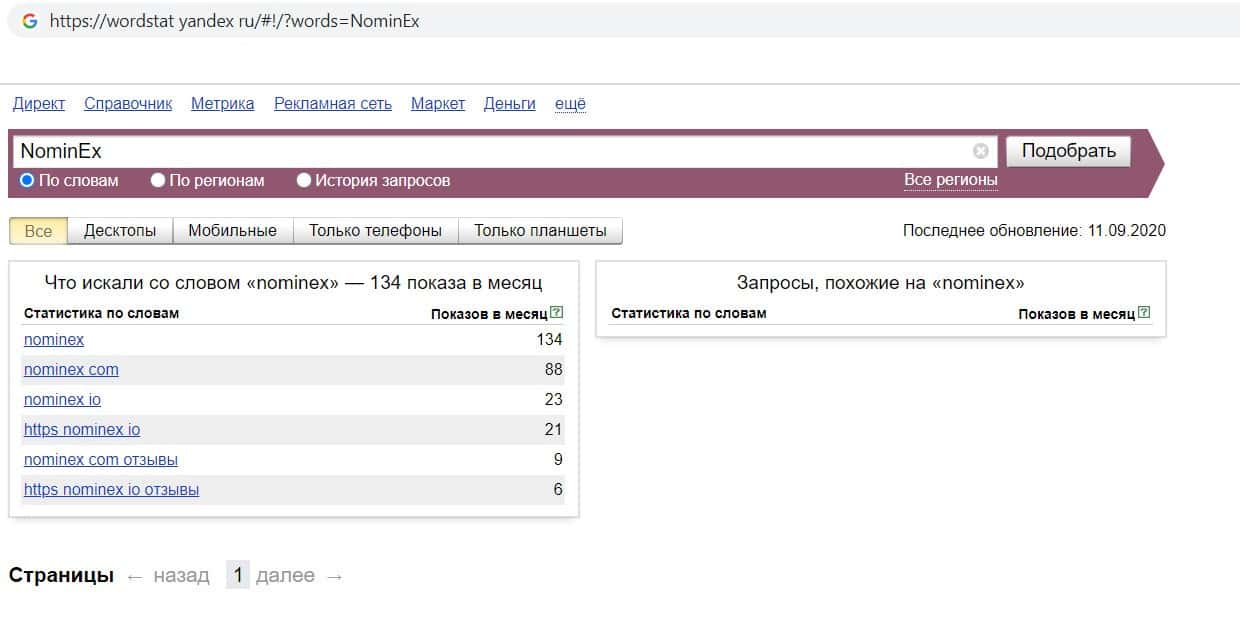
Task: Click right panel Статистика по словам header
Action: 688,313
